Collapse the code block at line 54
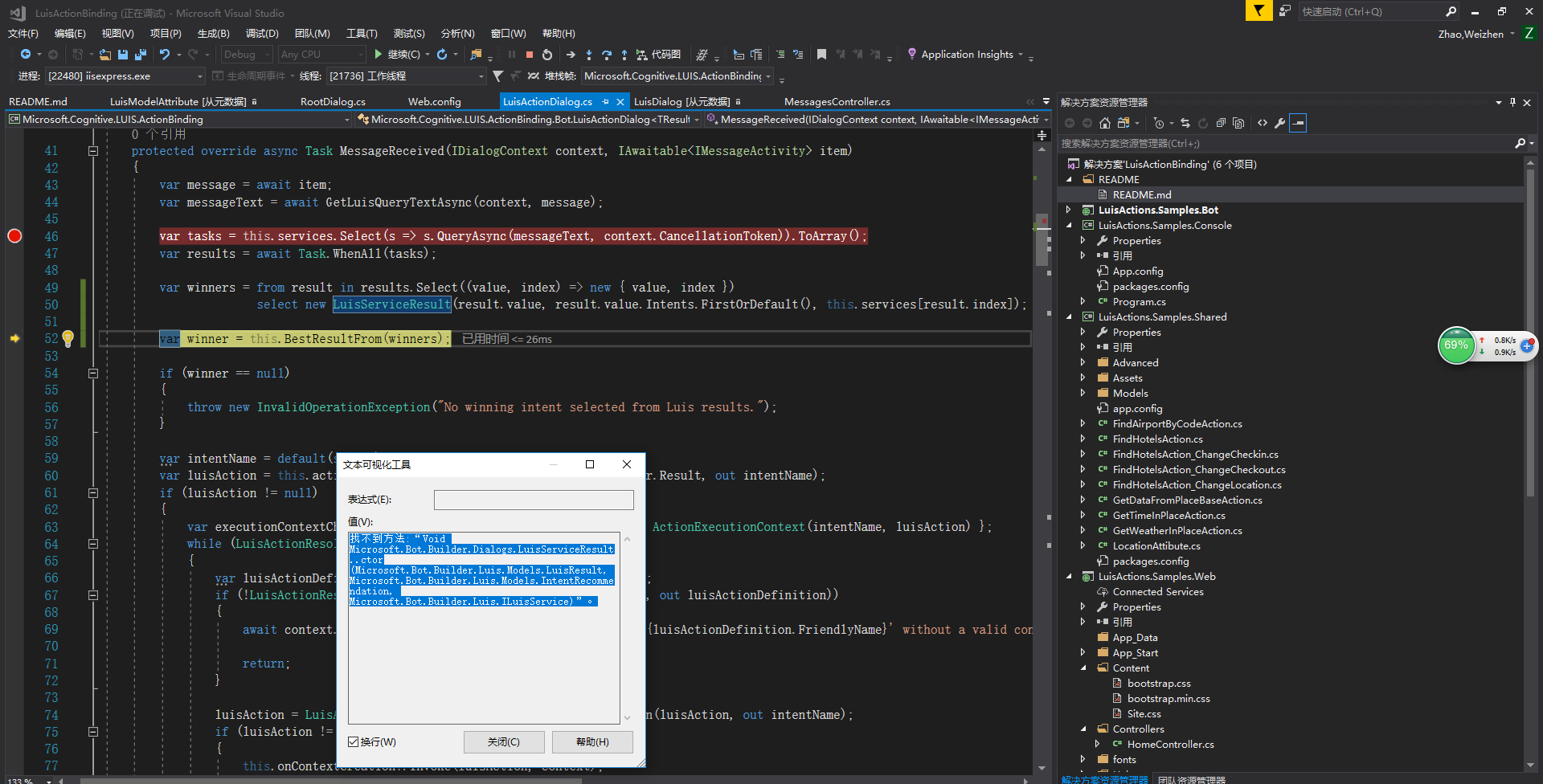 (x=93, y=374)
